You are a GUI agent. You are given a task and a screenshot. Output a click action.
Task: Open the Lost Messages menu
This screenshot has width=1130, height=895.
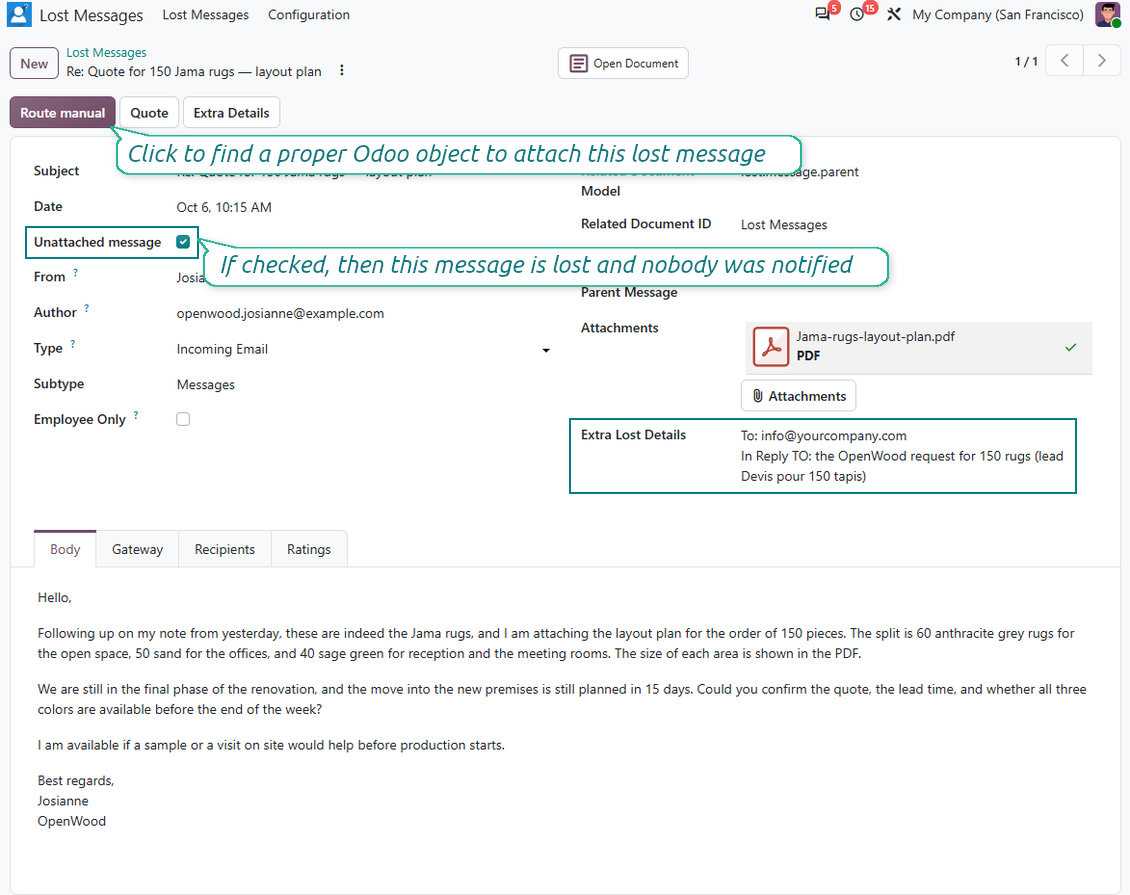coord(205,14)
